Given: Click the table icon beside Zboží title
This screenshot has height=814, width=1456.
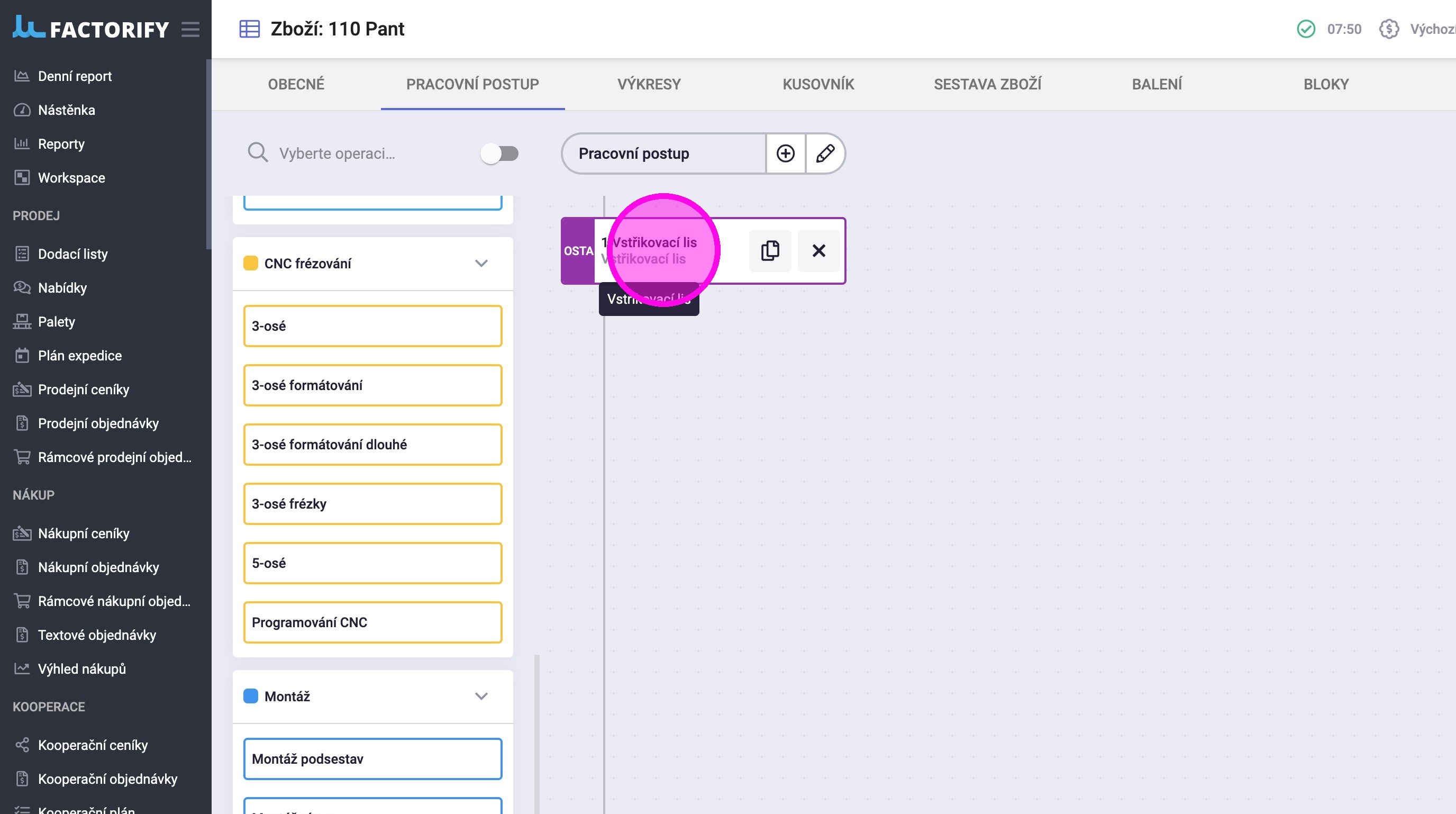Looking at the screenshot, I should pos(249,29).
